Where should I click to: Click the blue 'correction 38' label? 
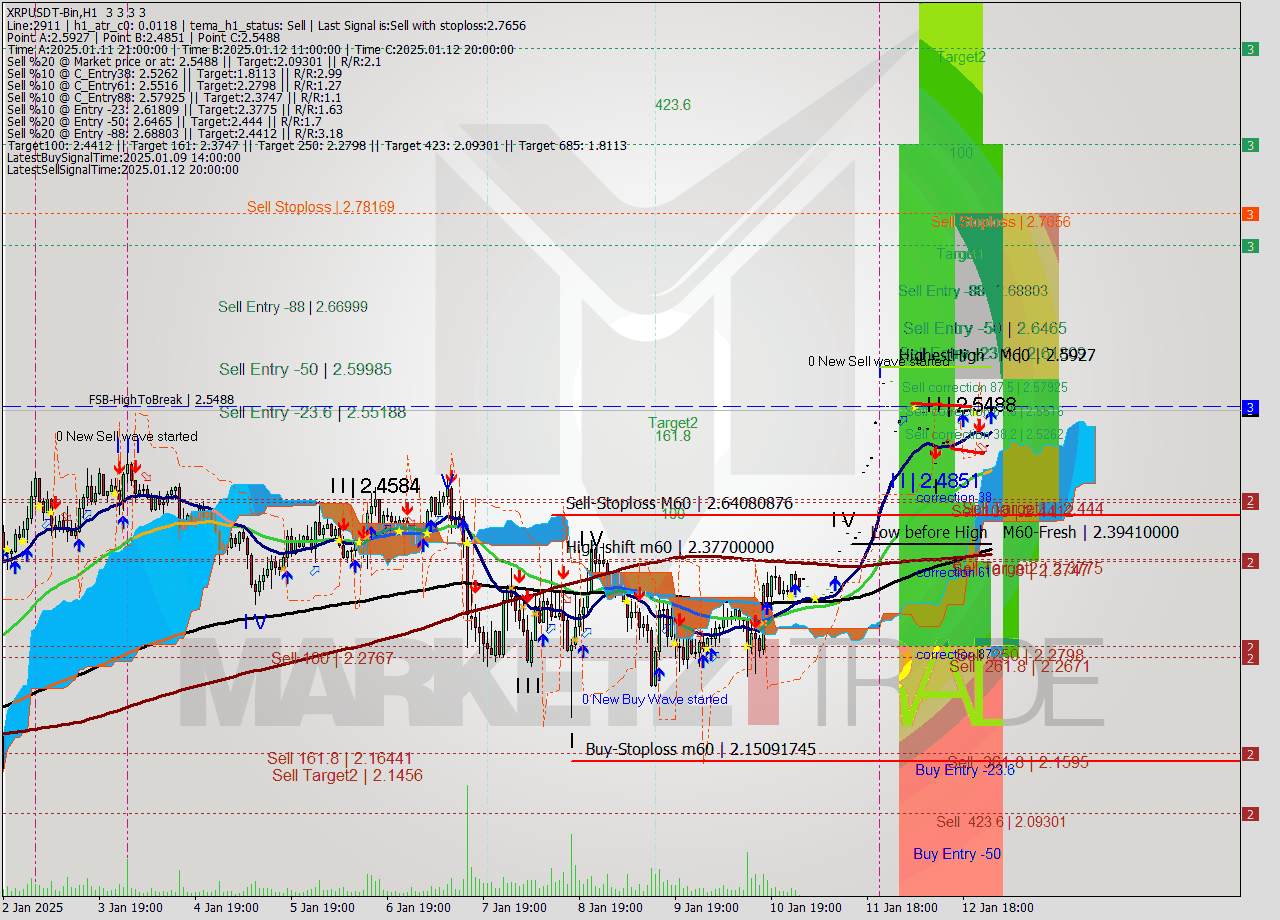[x=954, y=498]
